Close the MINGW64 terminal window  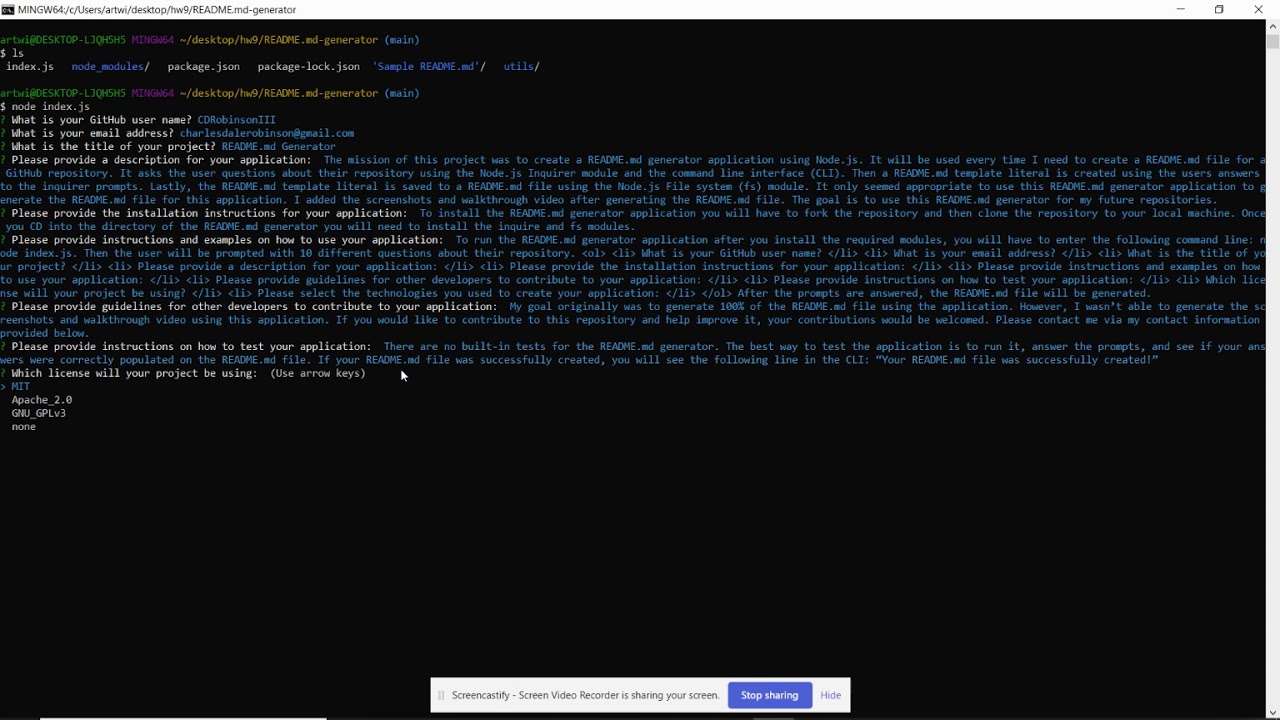click(1259, 9)
